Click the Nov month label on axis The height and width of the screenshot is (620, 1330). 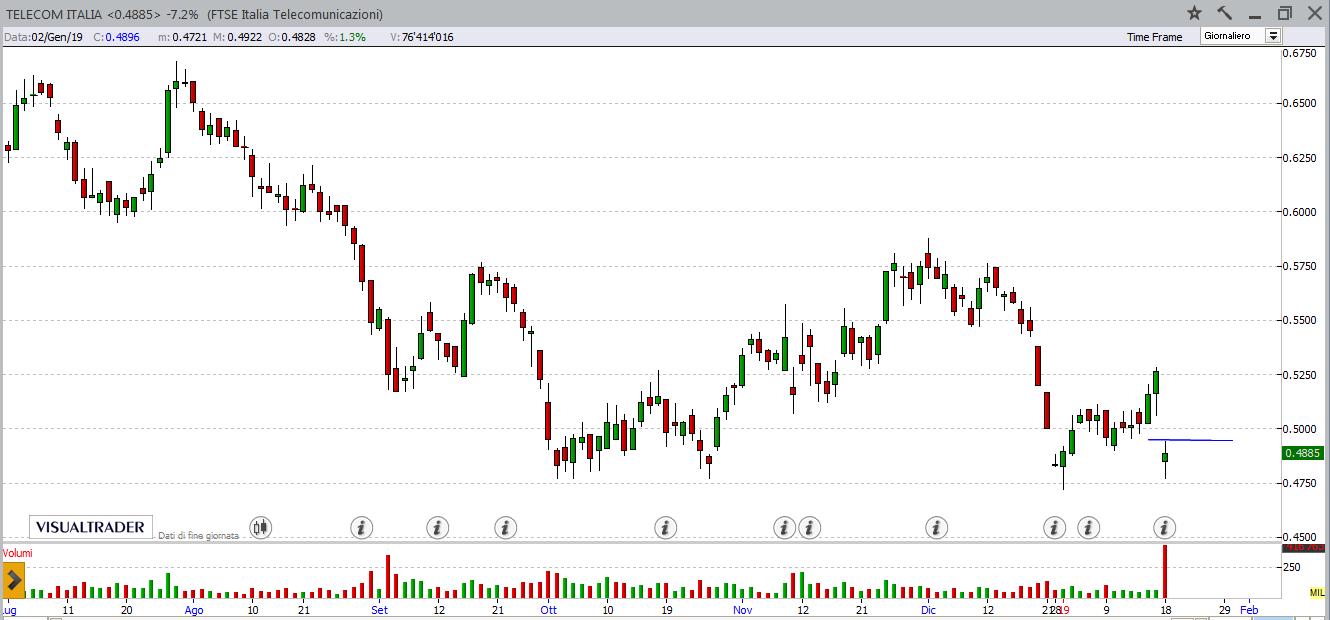742,609
